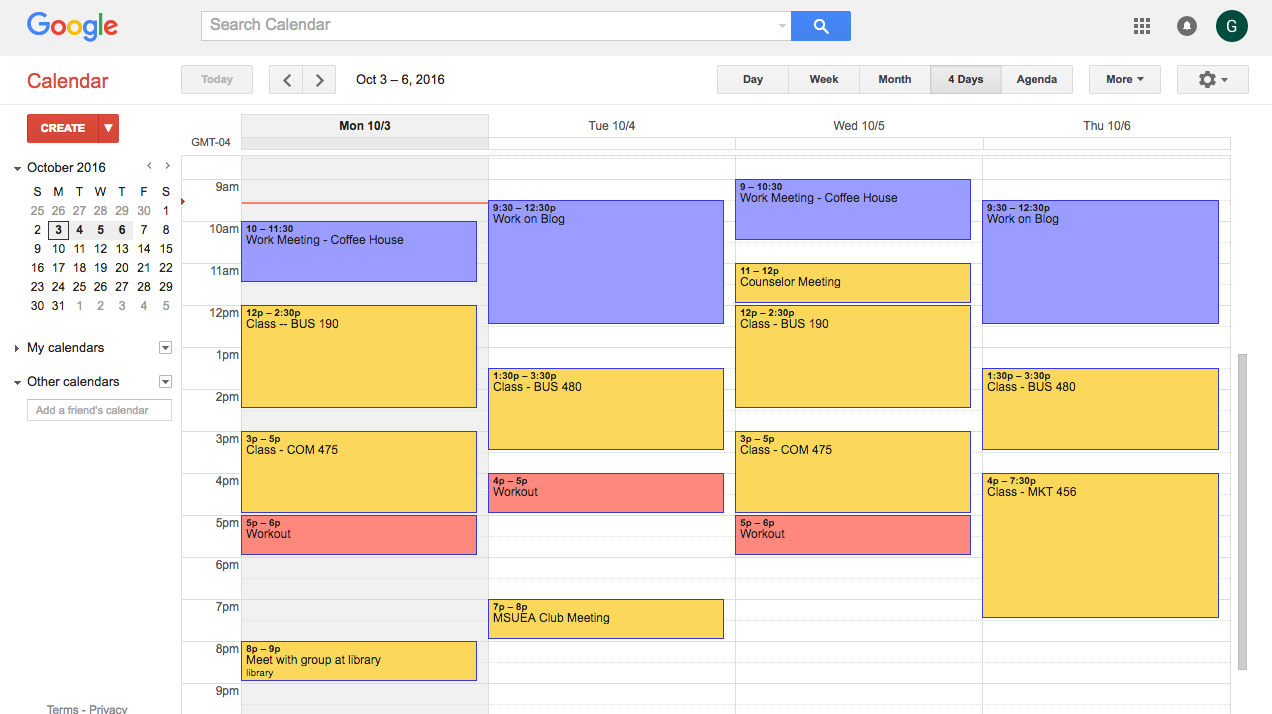Viewport: 1272px width, 714px height.
Task: Open Monday's Class -- BUS 190 event
Action: (359, 356)
